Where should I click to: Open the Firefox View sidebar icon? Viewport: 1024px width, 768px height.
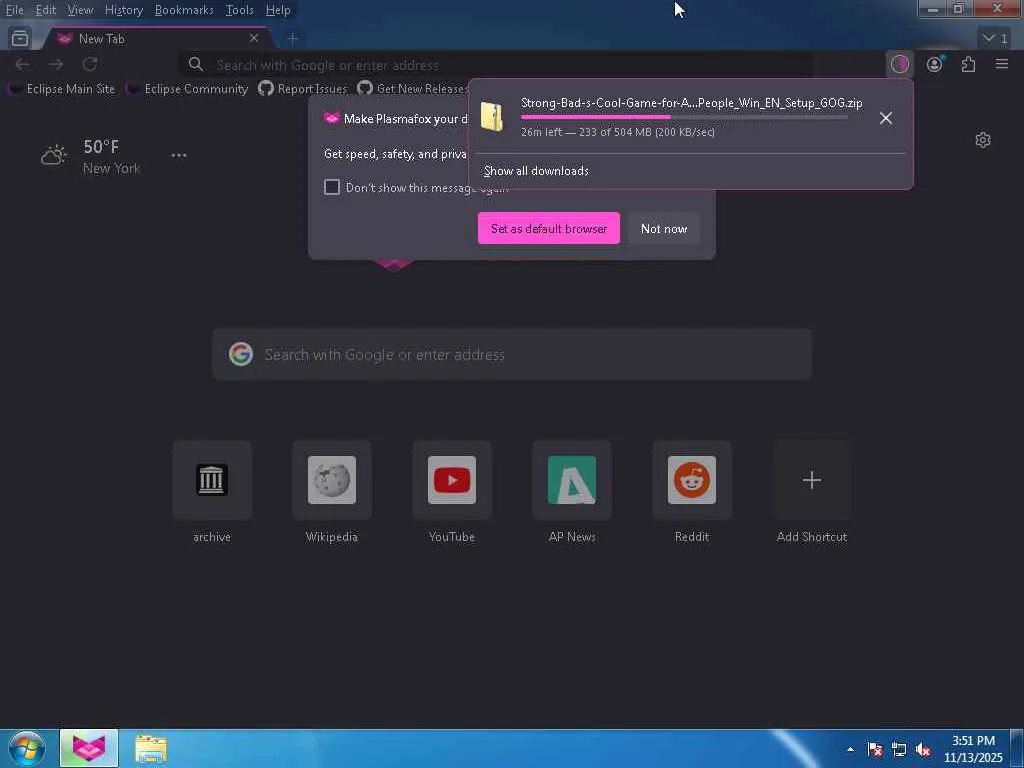coord(20,39)
